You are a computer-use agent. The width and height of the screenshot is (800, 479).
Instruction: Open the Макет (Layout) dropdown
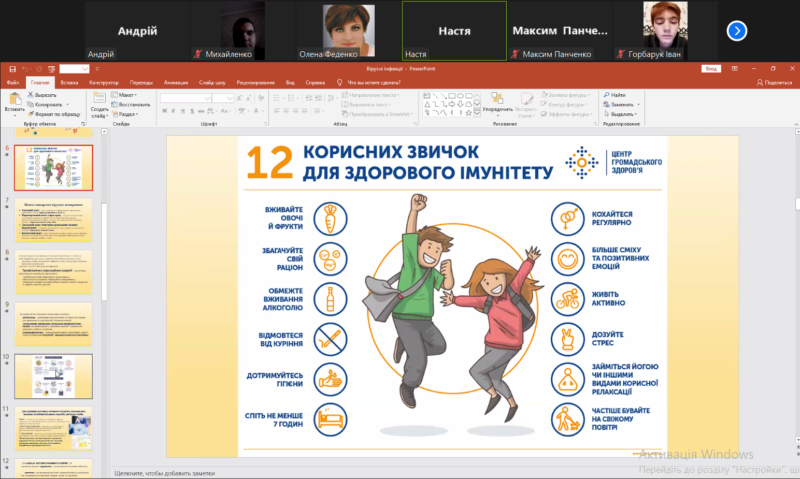pyautogui.click(x=124, y=95)
